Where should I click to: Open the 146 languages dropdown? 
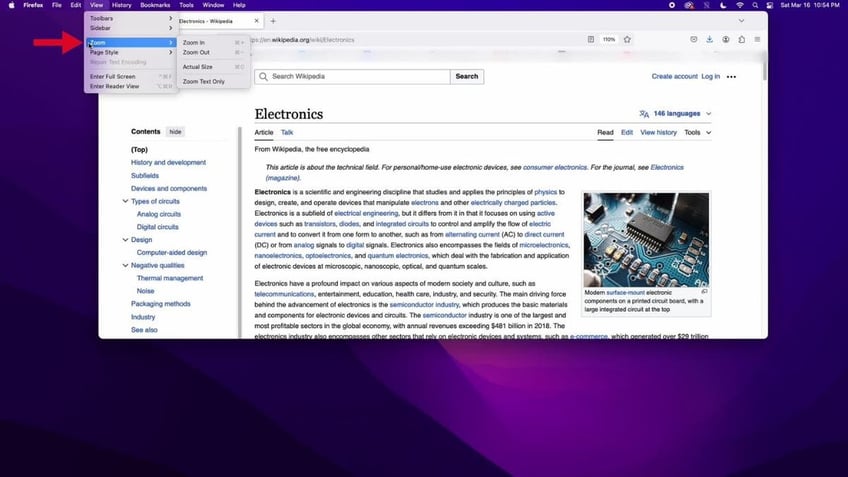[x=675, y=114]
